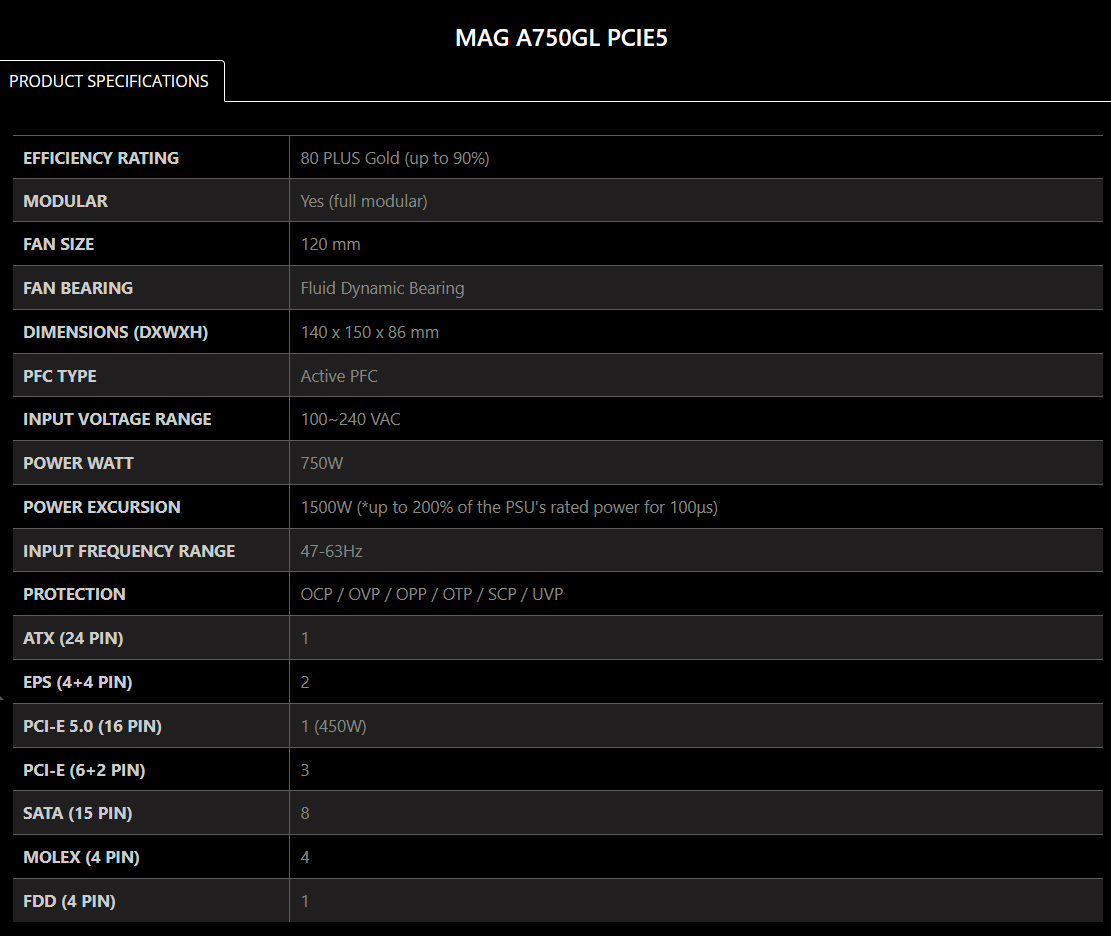Click the Efficiency Rating row label
1111x936 pixels.
point(101,158)
